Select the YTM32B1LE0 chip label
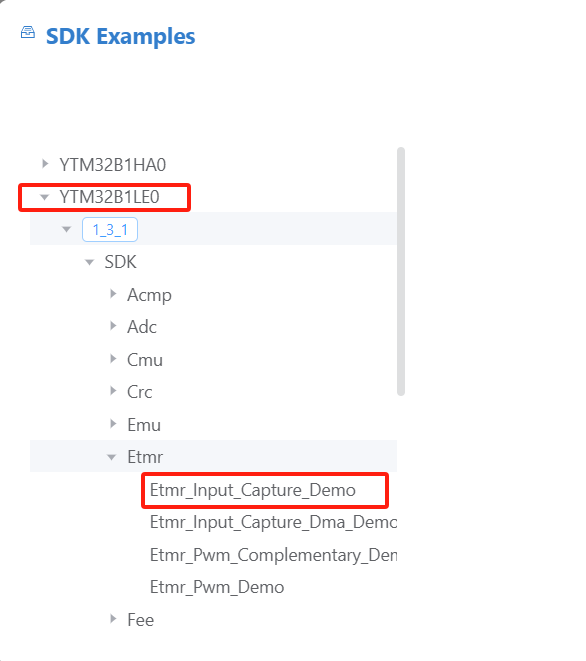 [x=109, y=197]
